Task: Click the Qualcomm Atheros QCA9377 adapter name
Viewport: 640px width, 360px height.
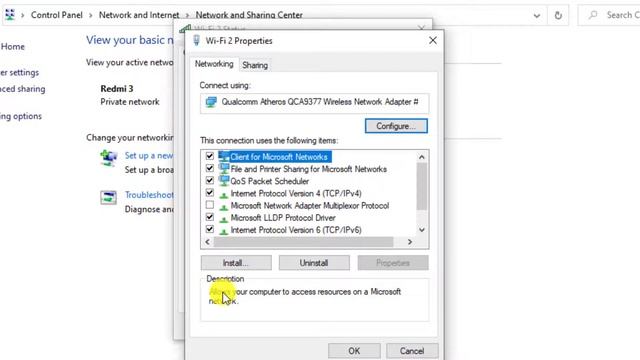Action: (320, 102)
